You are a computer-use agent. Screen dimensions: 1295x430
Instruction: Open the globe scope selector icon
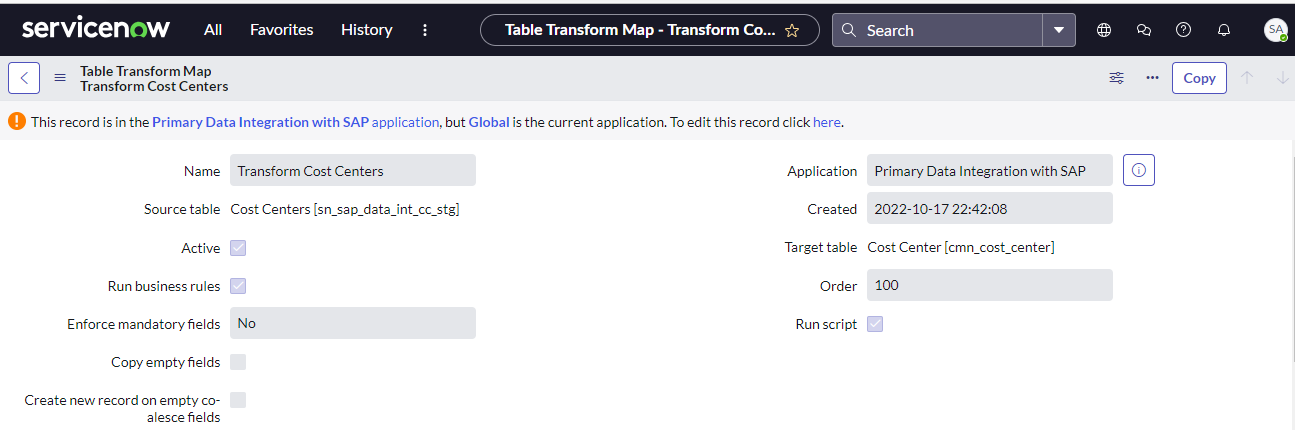1104,30
